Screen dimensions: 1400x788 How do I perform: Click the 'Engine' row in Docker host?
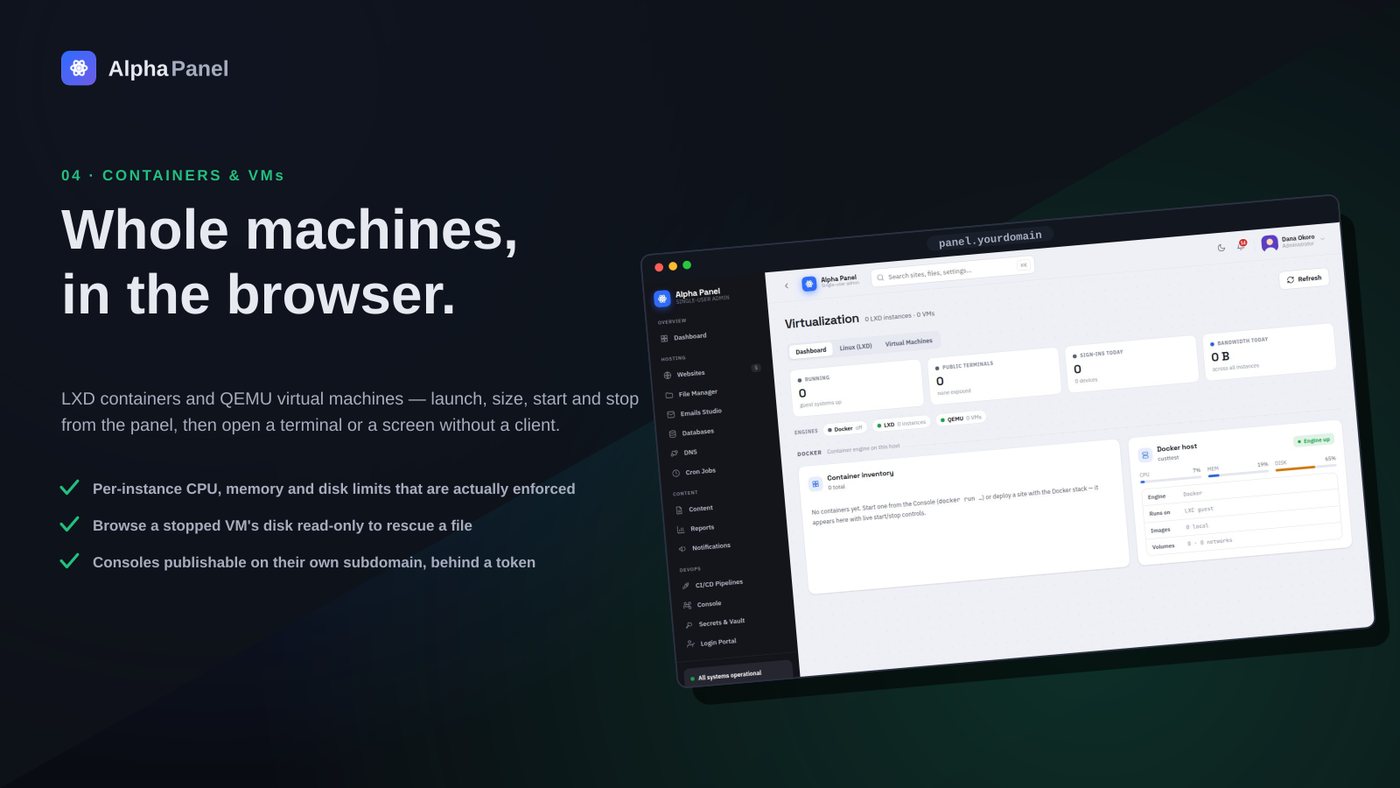[1242, 490]
